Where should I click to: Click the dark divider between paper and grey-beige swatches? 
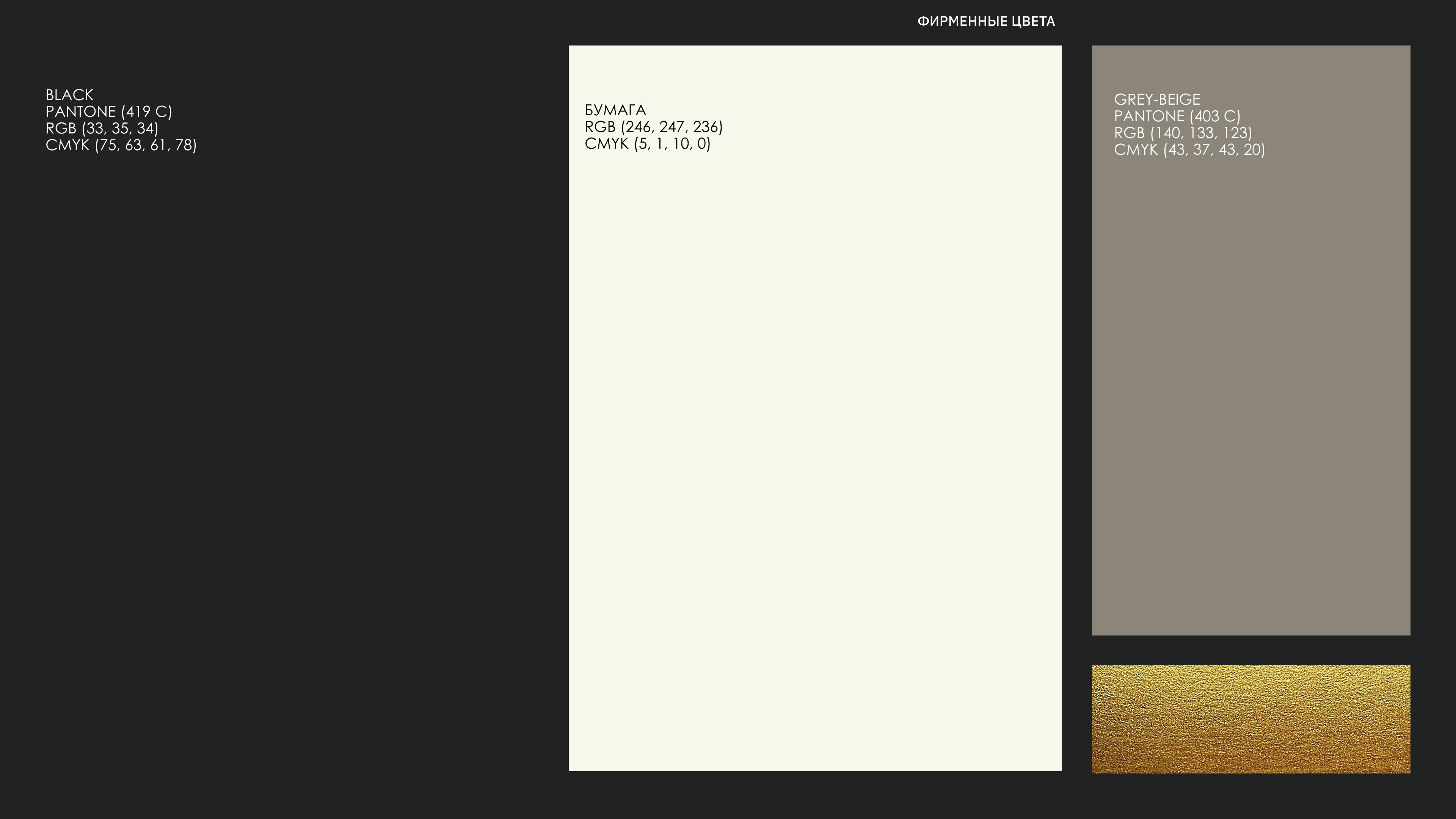1076,395
